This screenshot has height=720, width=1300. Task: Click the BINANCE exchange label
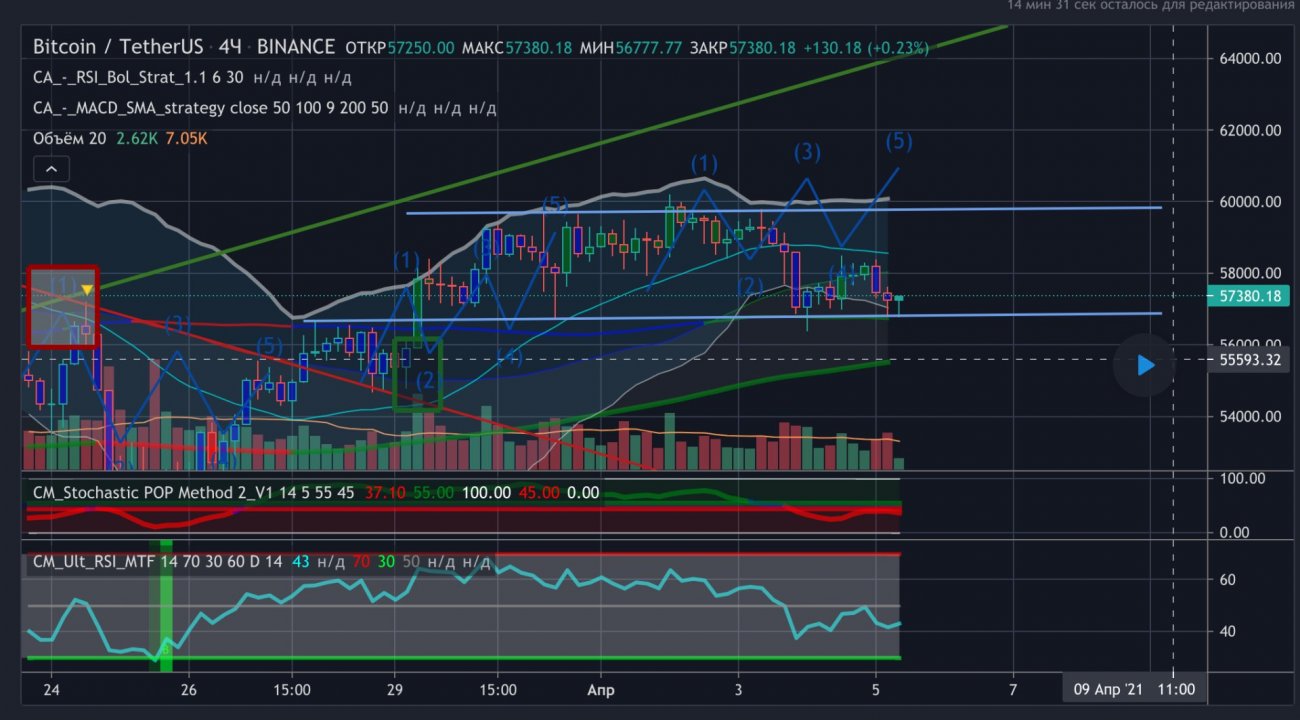(295, 47)
